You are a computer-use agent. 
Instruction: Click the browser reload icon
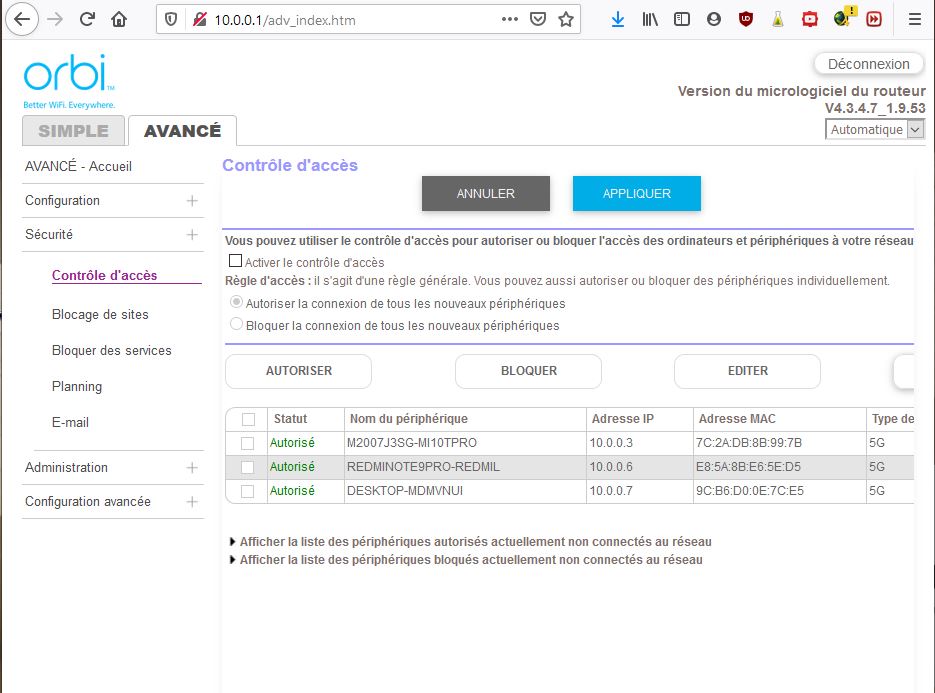tap(88, 19)
